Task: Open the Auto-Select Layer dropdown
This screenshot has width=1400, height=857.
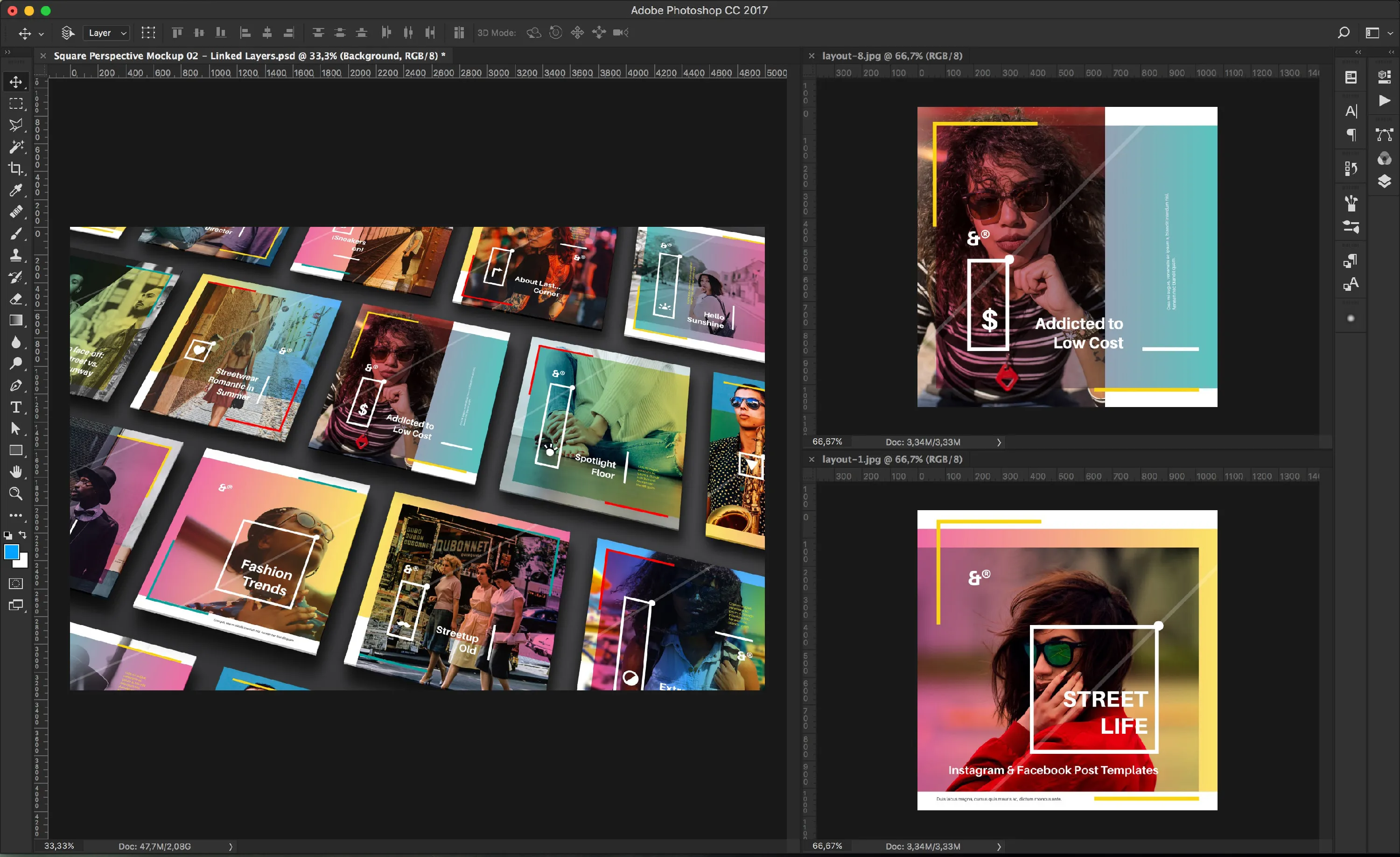Action: (107, 33)
